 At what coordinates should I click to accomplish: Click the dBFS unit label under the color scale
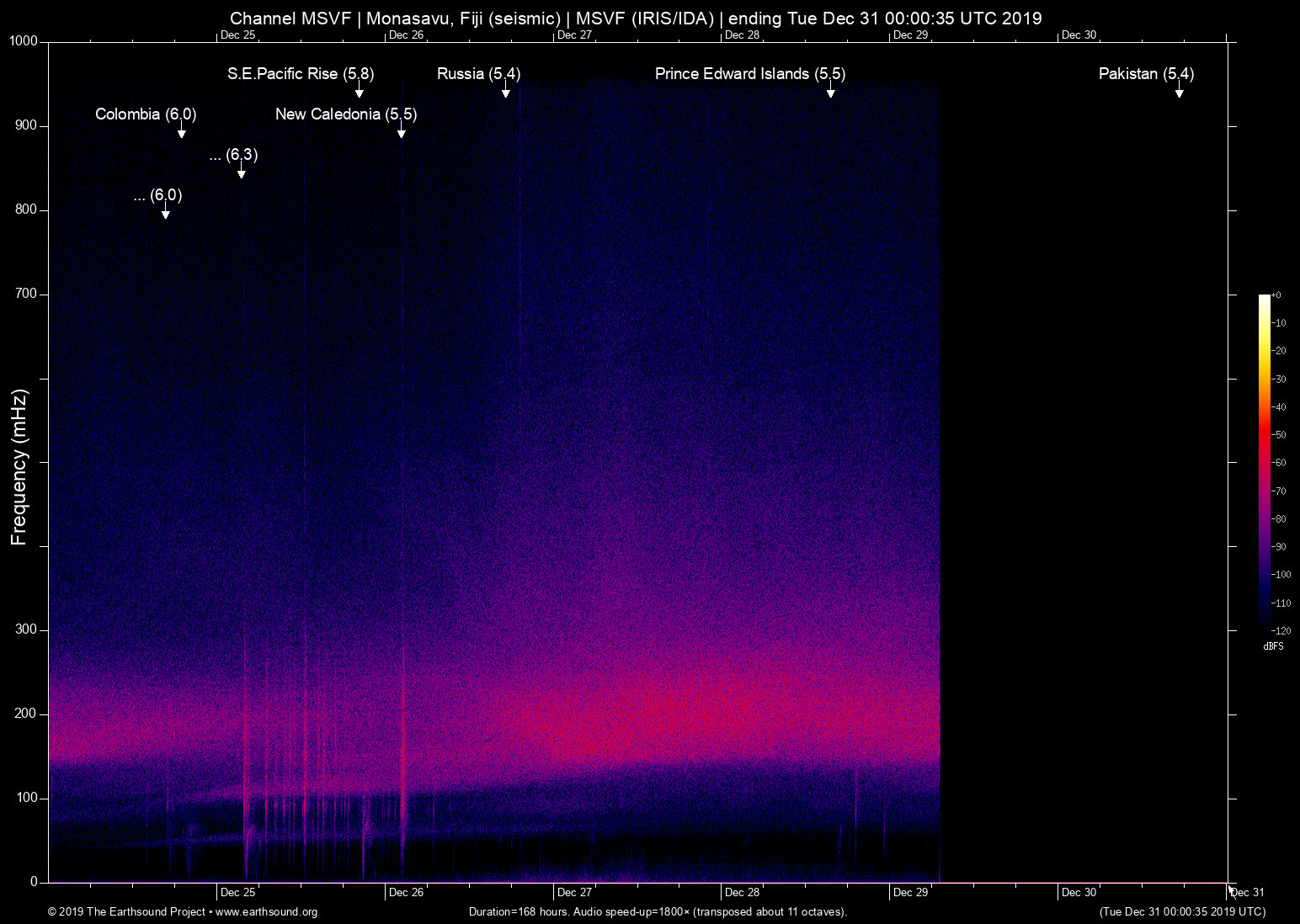1273,646
